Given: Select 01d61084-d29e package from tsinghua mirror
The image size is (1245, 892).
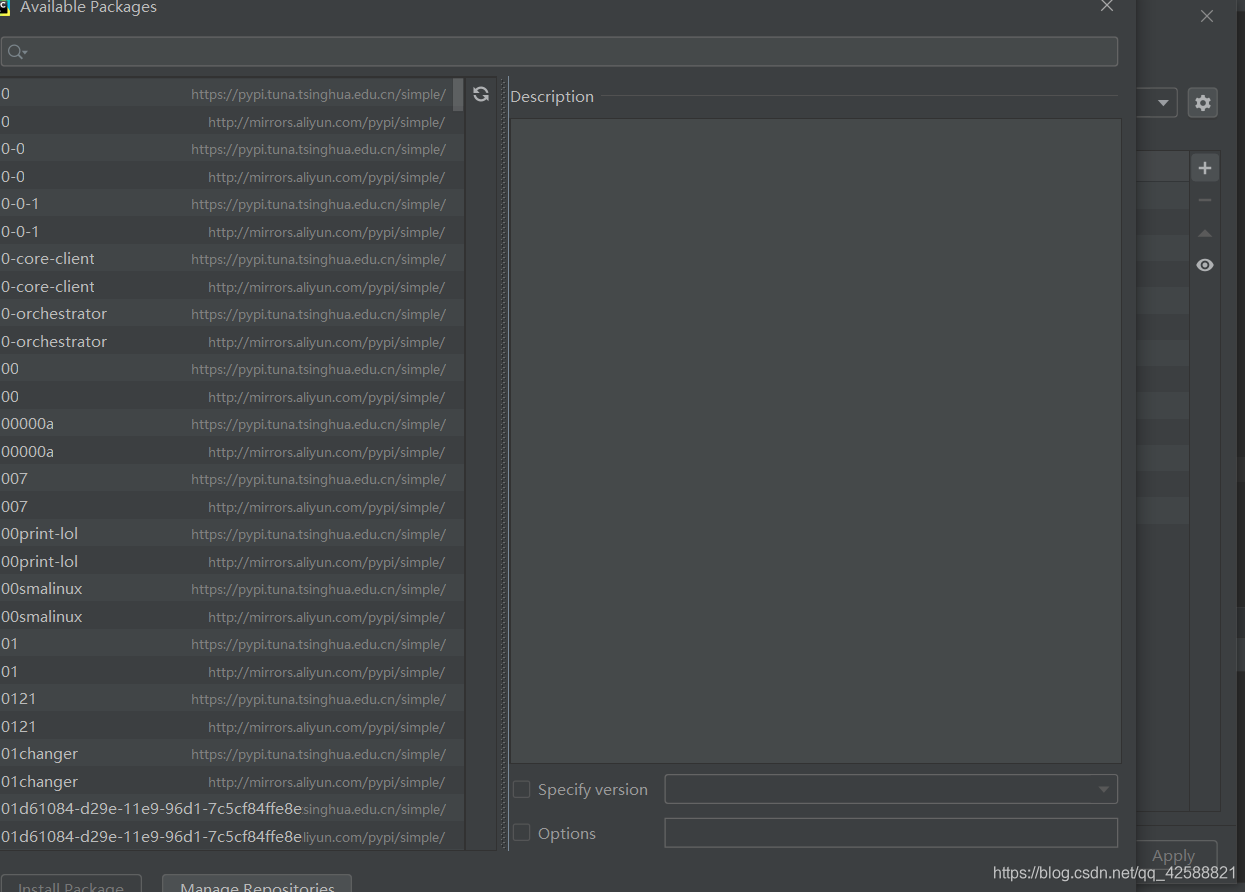Looking at the screenshot, I should point(226,809).
